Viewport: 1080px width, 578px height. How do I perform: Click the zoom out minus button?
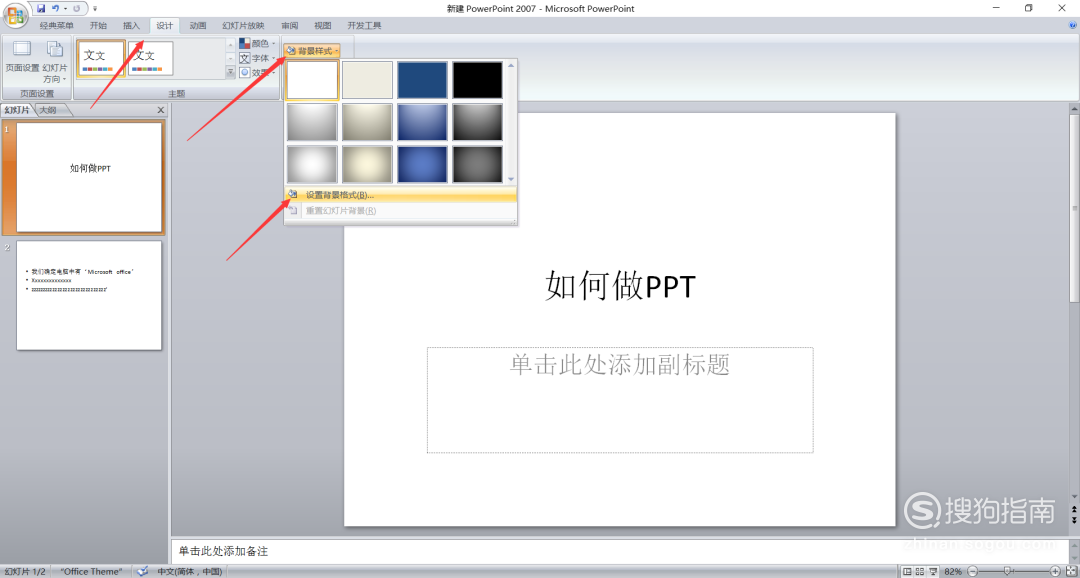973,572
